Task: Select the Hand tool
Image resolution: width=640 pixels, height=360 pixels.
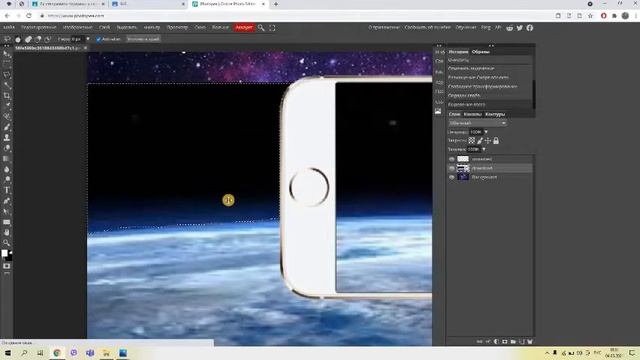Action: tap(7, 232)
